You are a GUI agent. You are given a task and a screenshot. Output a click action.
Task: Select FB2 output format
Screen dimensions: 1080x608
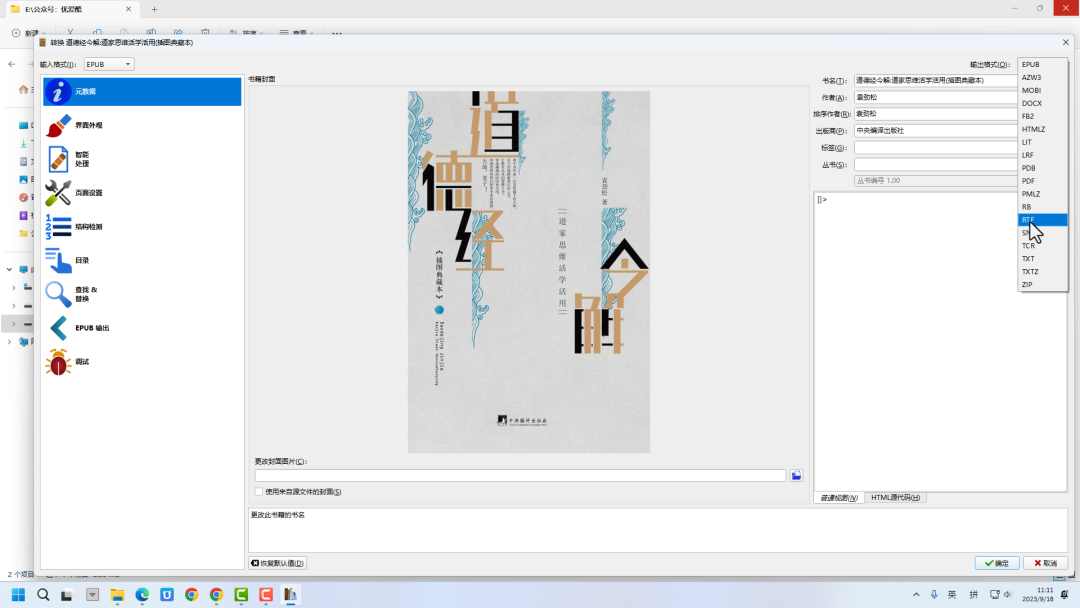[x=1042, y=116]
